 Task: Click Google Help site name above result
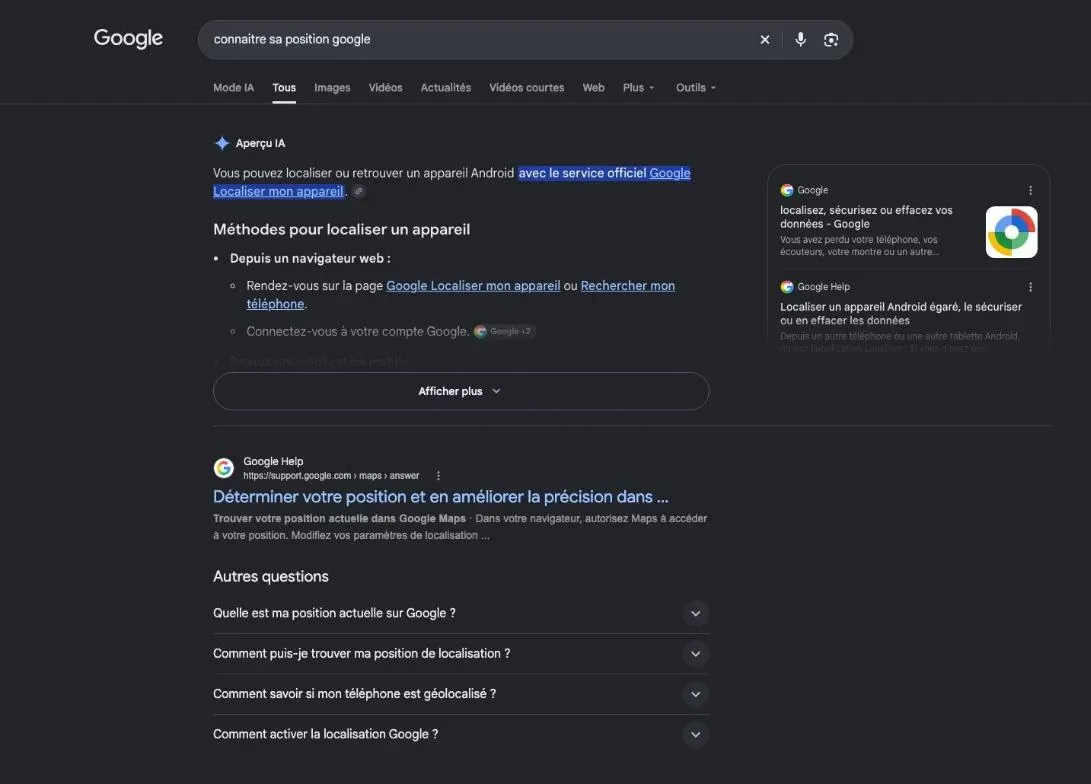273,461
